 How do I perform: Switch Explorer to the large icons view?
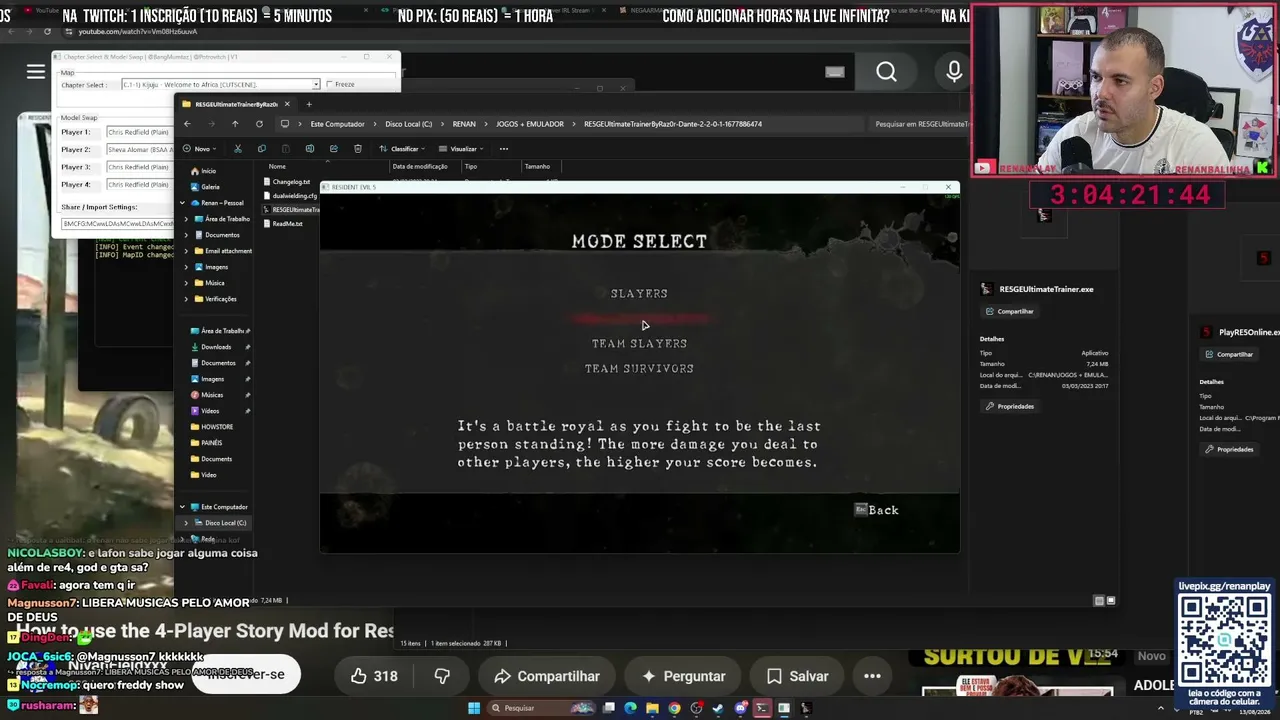pyautogui.click(x=1110, y=601)
